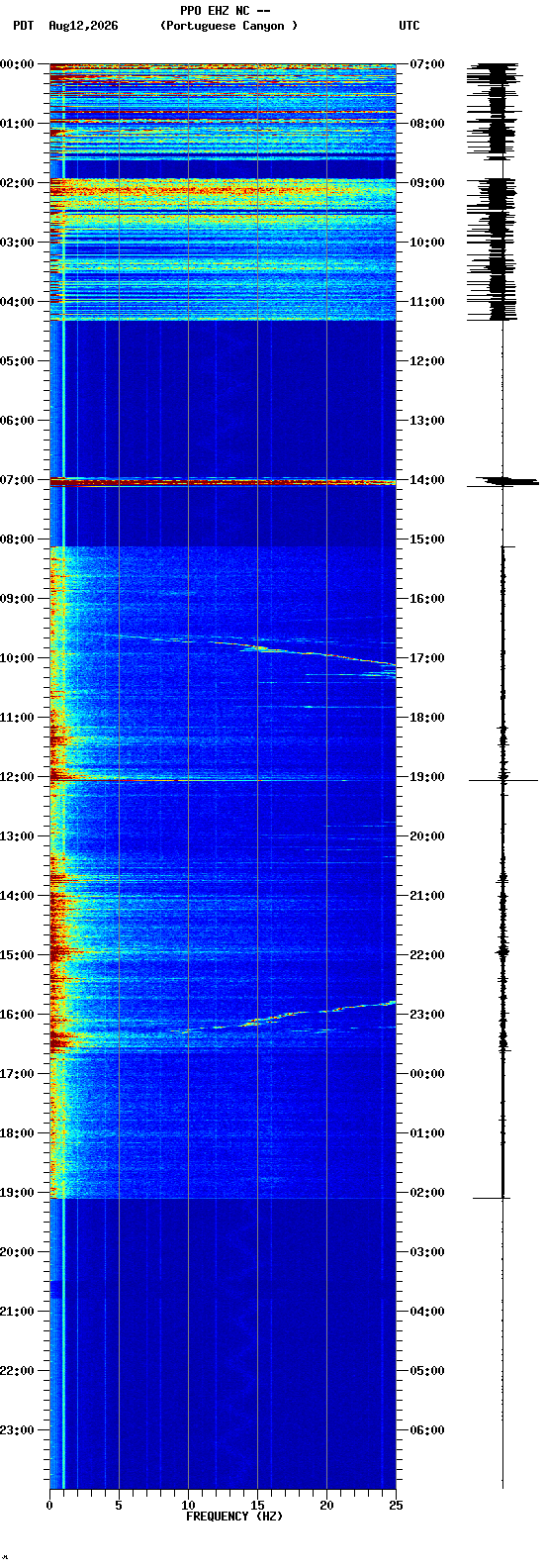Click the 12:00 PDT time label

(x=17, y=777)
